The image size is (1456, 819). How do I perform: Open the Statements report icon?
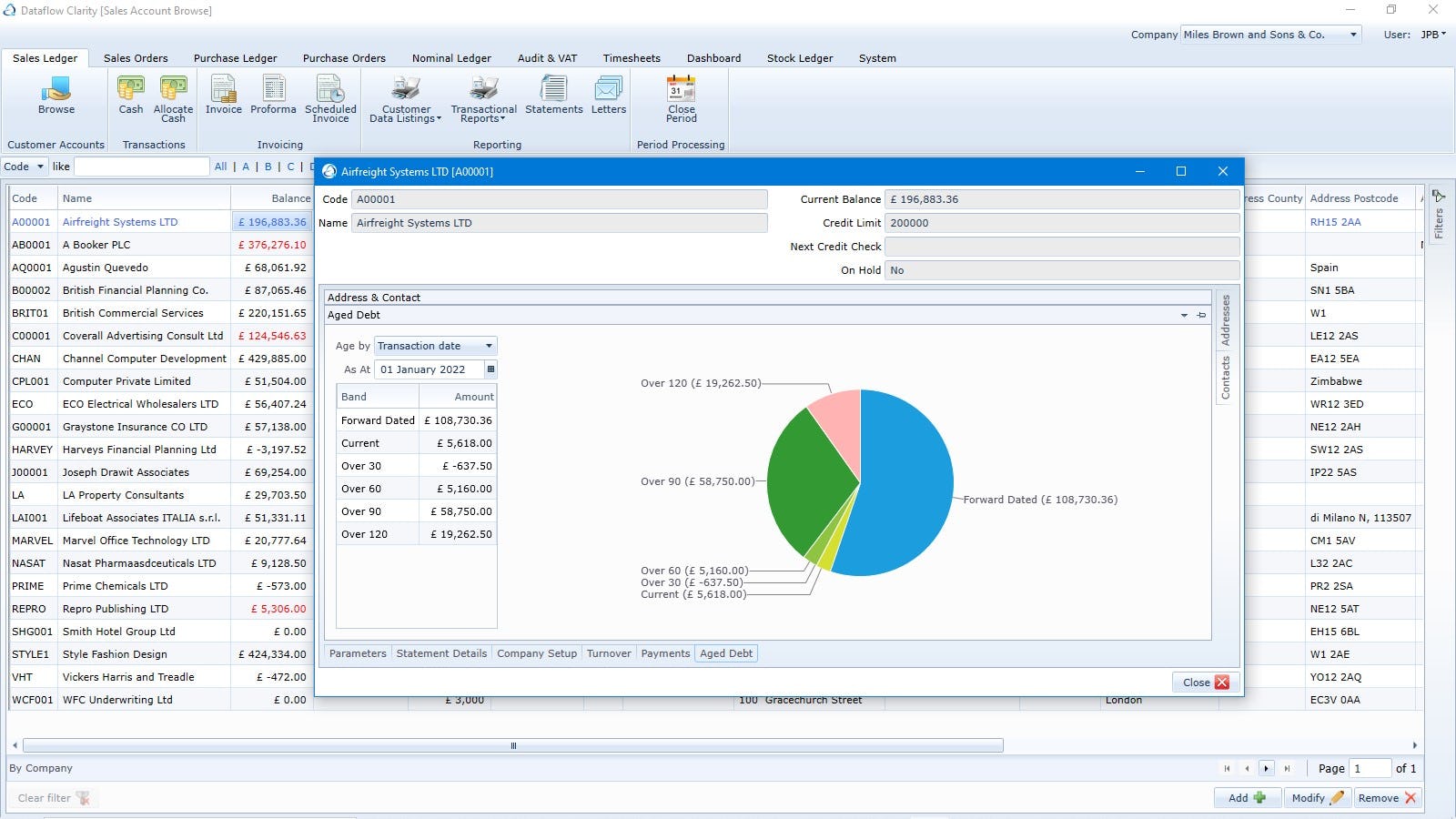click(x=553, y=95)
